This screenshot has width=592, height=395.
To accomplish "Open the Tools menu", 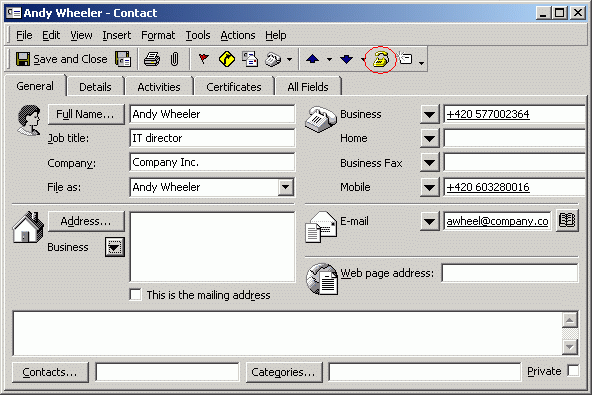I will (x=198, y=35).
